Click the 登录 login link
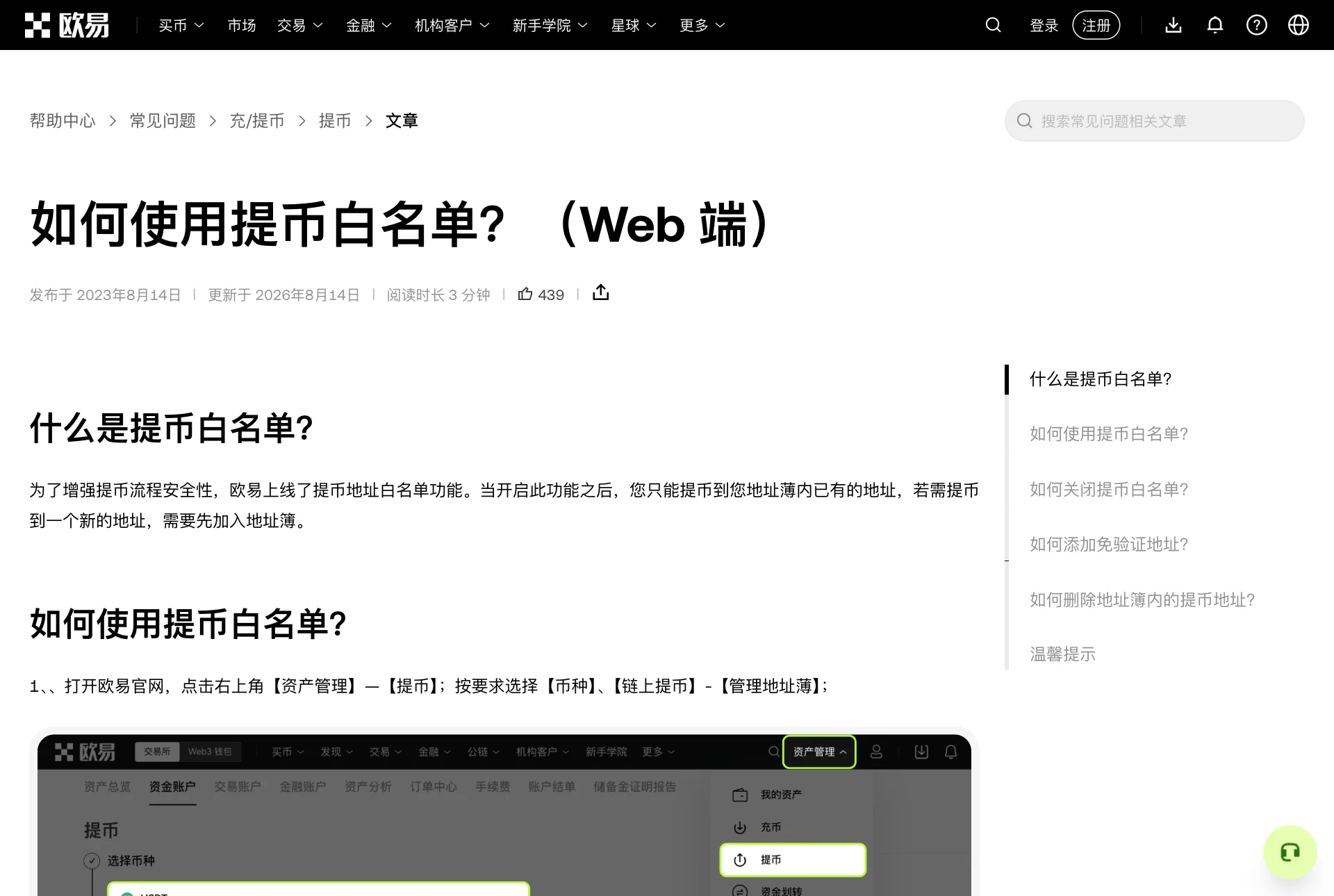The image size is (1334, 896). [1044, 25]
